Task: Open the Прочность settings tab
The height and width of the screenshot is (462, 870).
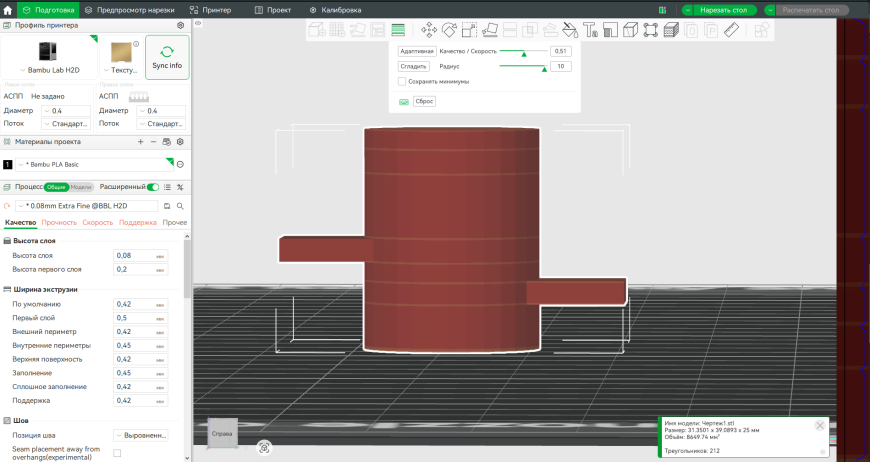Action: [x=59, y=222]
